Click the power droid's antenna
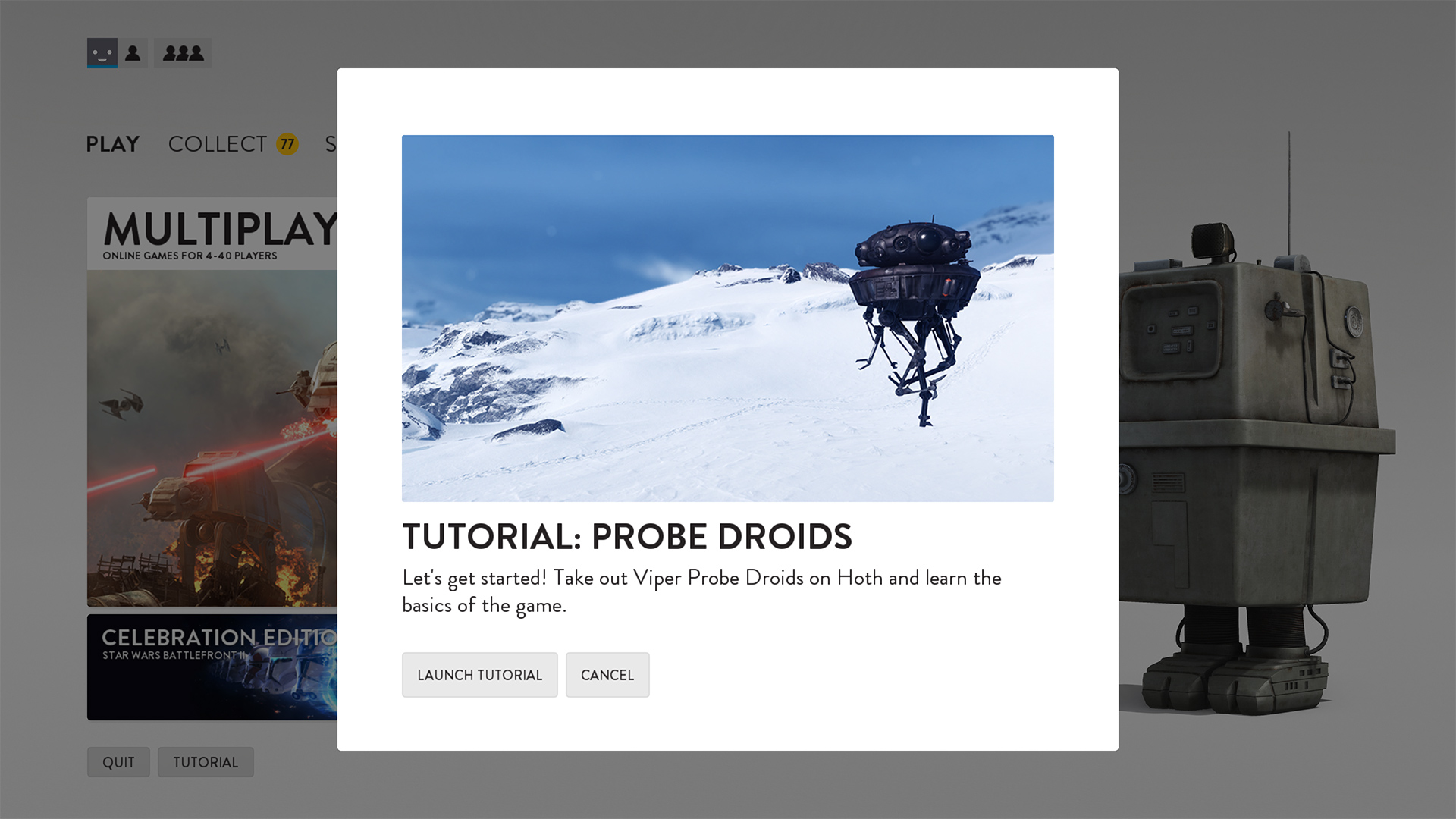Screen dimensions: 1456x819 (1288, 193)
